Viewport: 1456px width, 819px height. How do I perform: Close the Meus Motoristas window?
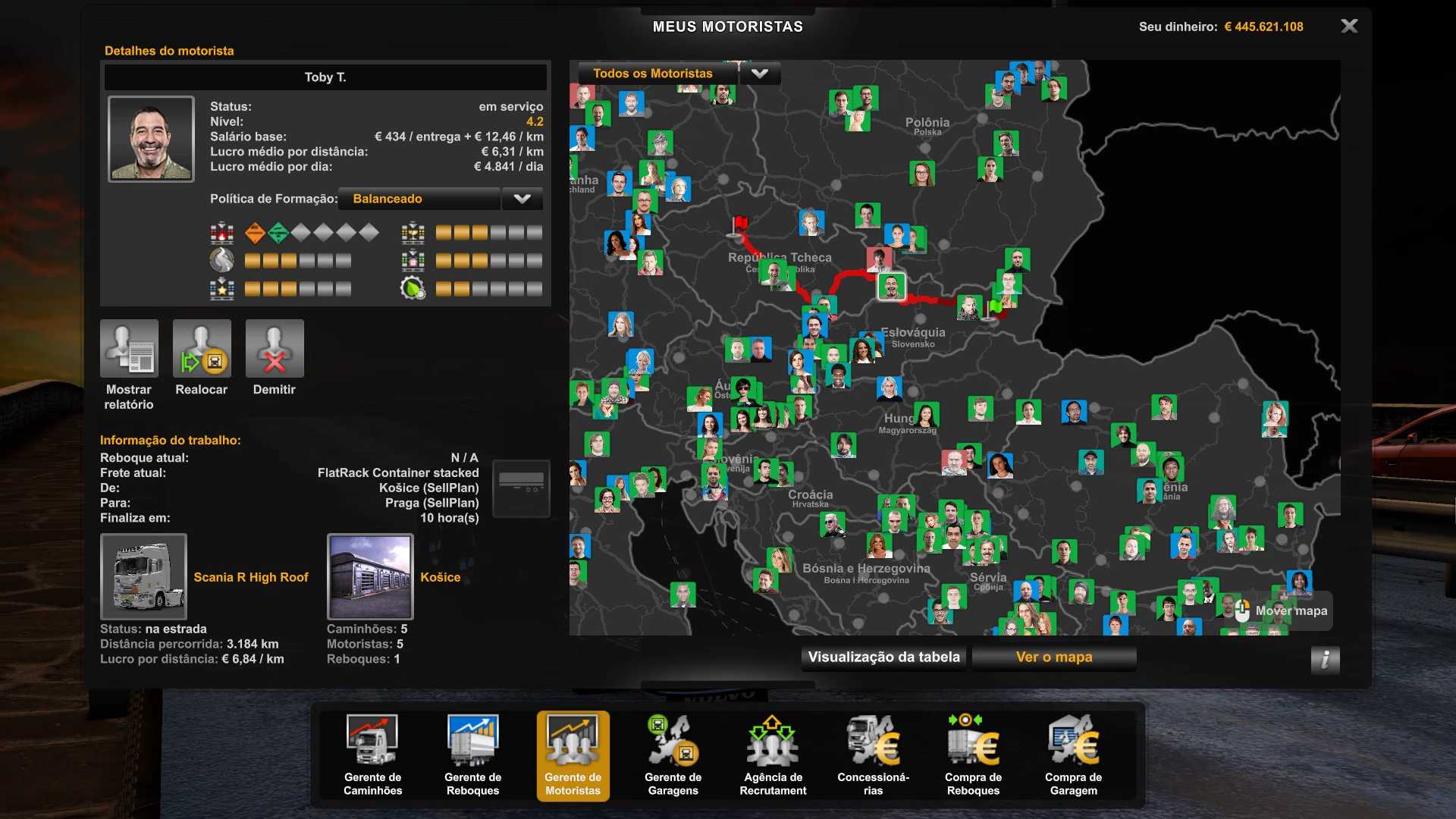click(1349, 27)
